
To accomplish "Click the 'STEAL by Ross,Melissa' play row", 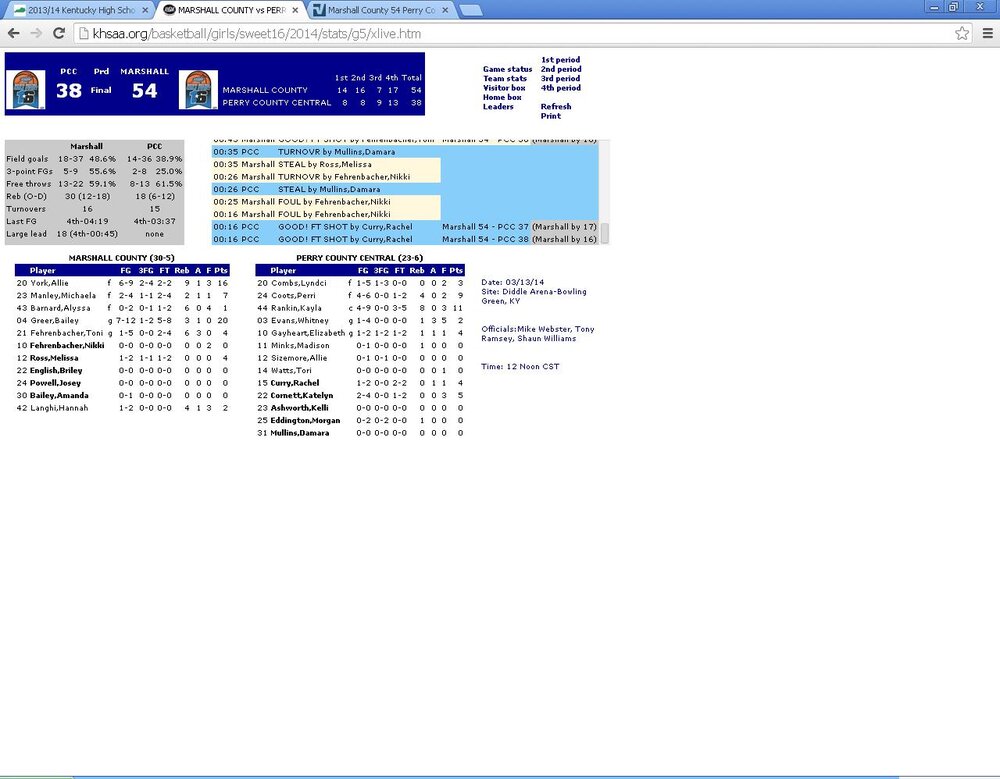I will click(326, 165).
